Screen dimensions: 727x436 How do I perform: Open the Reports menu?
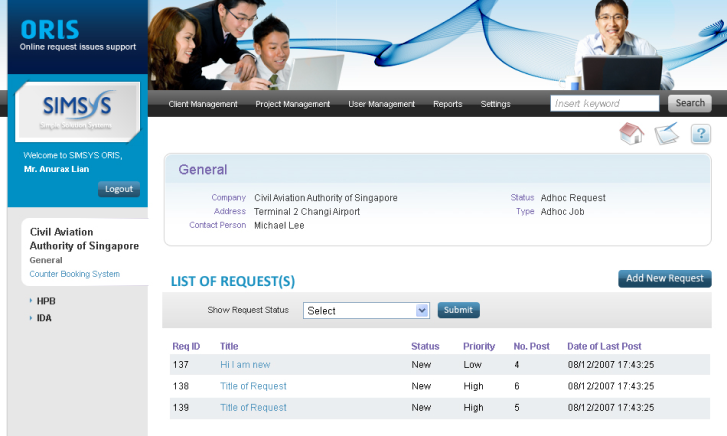tap(447, 104)
